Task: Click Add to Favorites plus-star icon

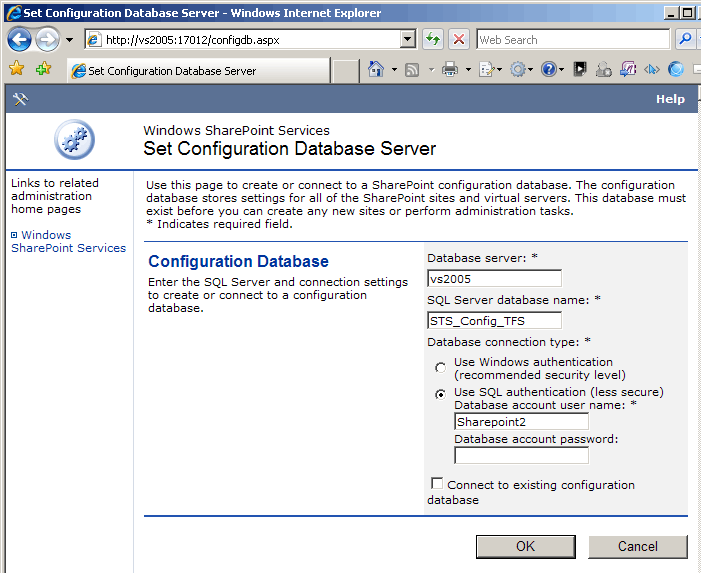Action: pyautogui.click(x=43, y=69)
